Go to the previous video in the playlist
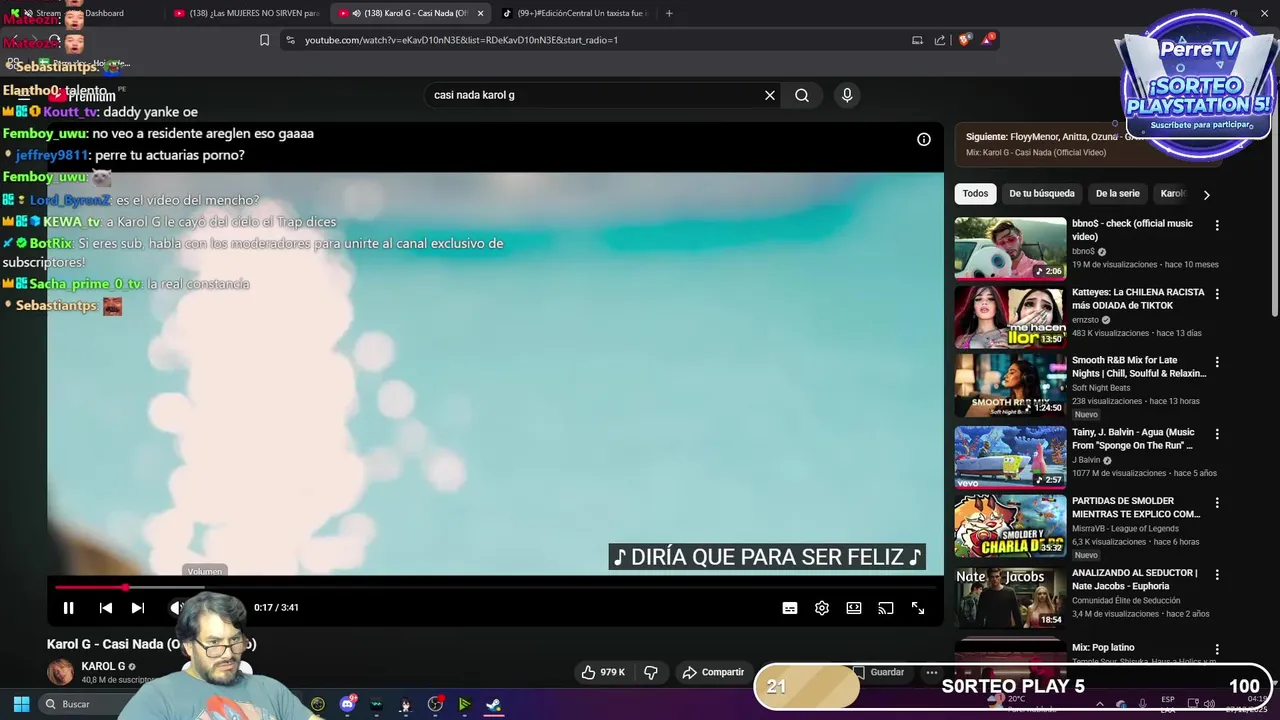 pos(105,608)
